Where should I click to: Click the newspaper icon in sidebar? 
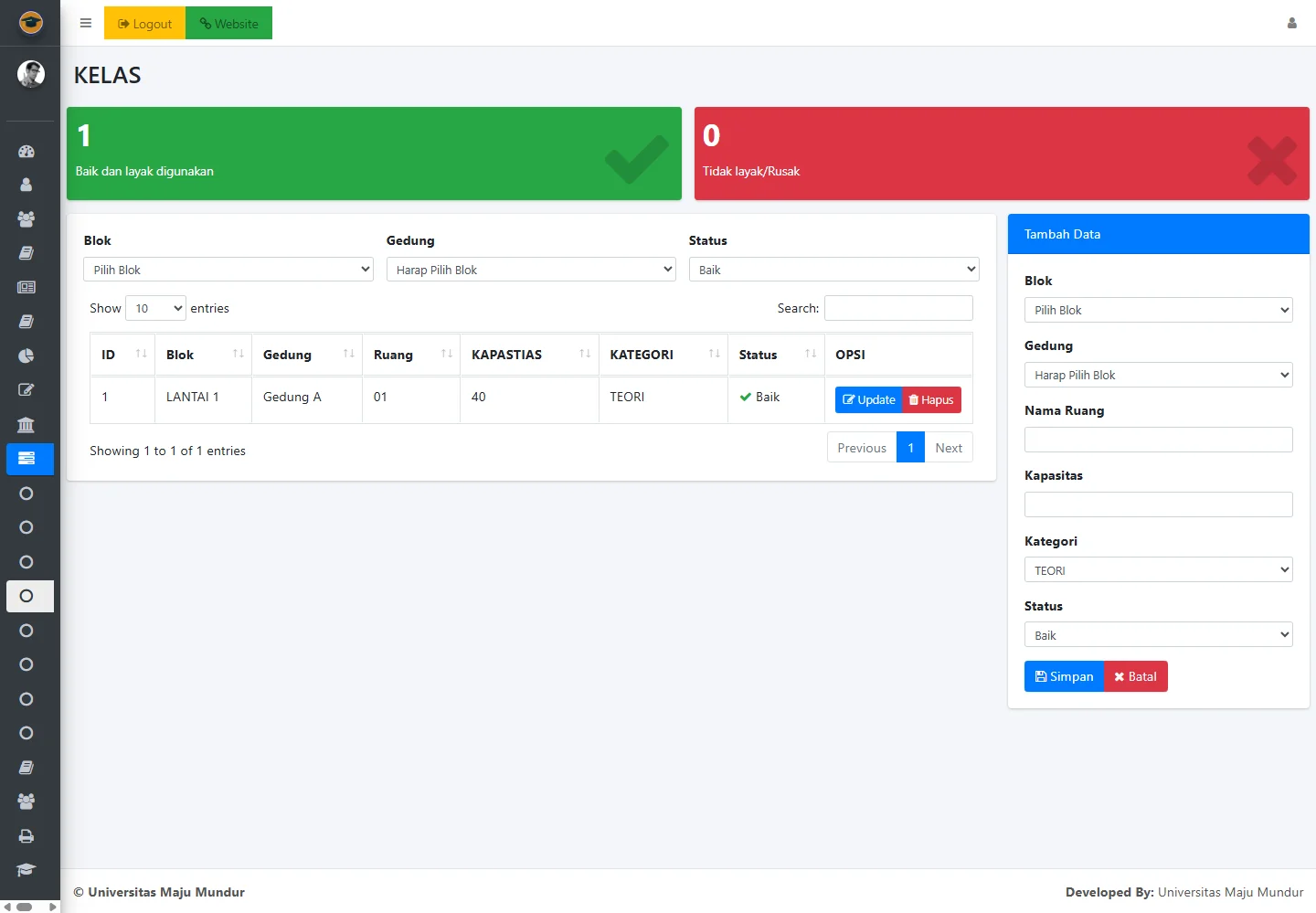pyautogui.click(x=27, y=287)
